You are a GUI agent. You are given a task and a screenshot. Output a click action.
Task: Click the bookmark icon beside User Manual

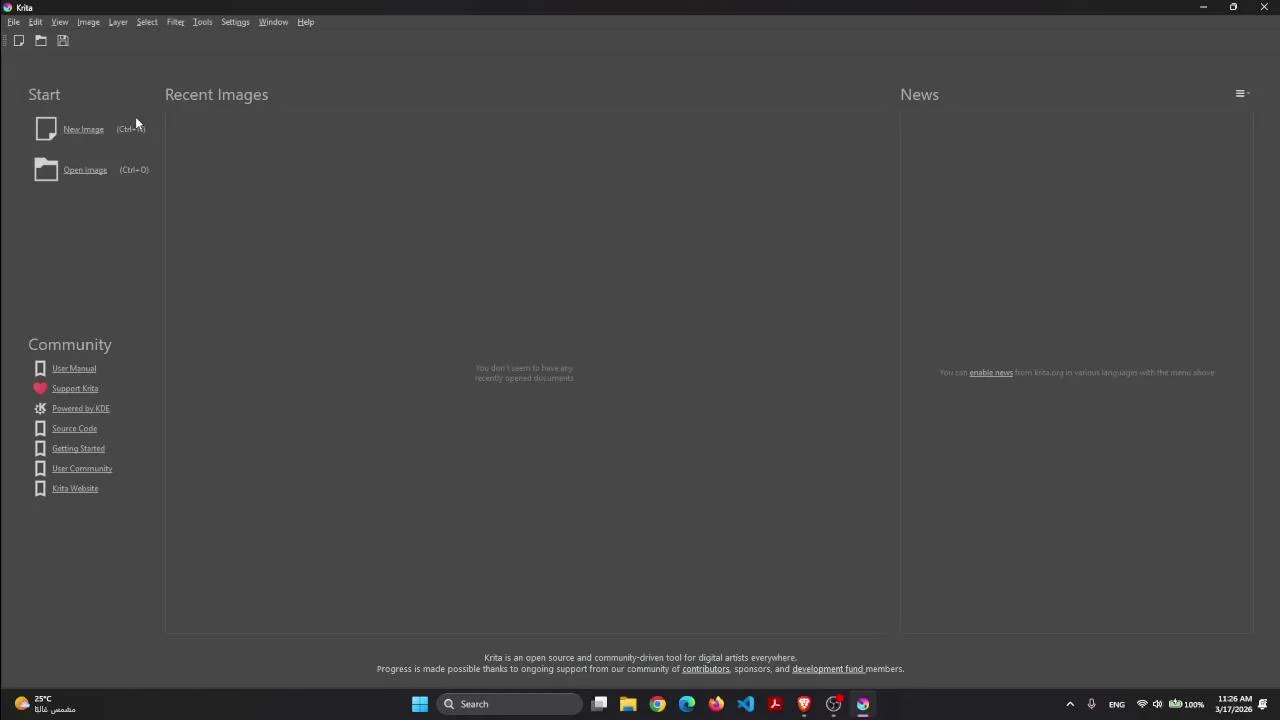tap(40, 369)
